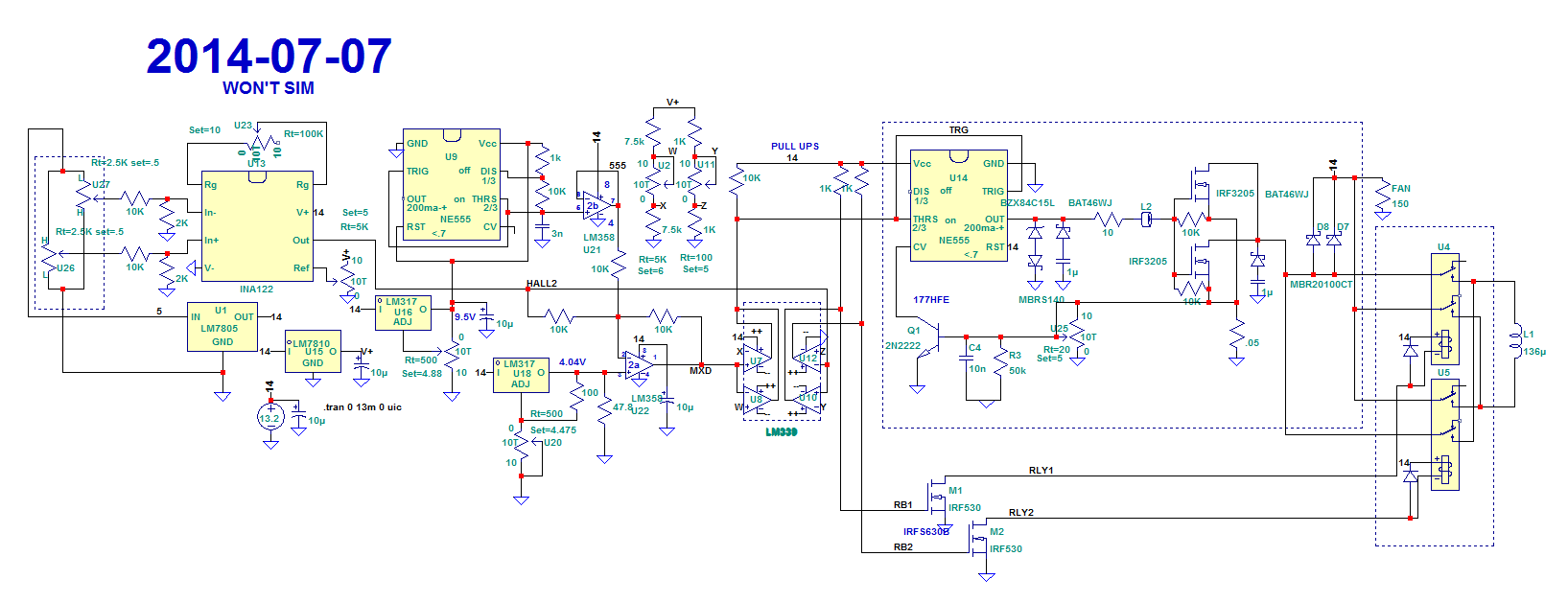The height and width of the screenshot is (603, 1568).
Task: Select the L1 136µ inductor
Action: 1515,340
